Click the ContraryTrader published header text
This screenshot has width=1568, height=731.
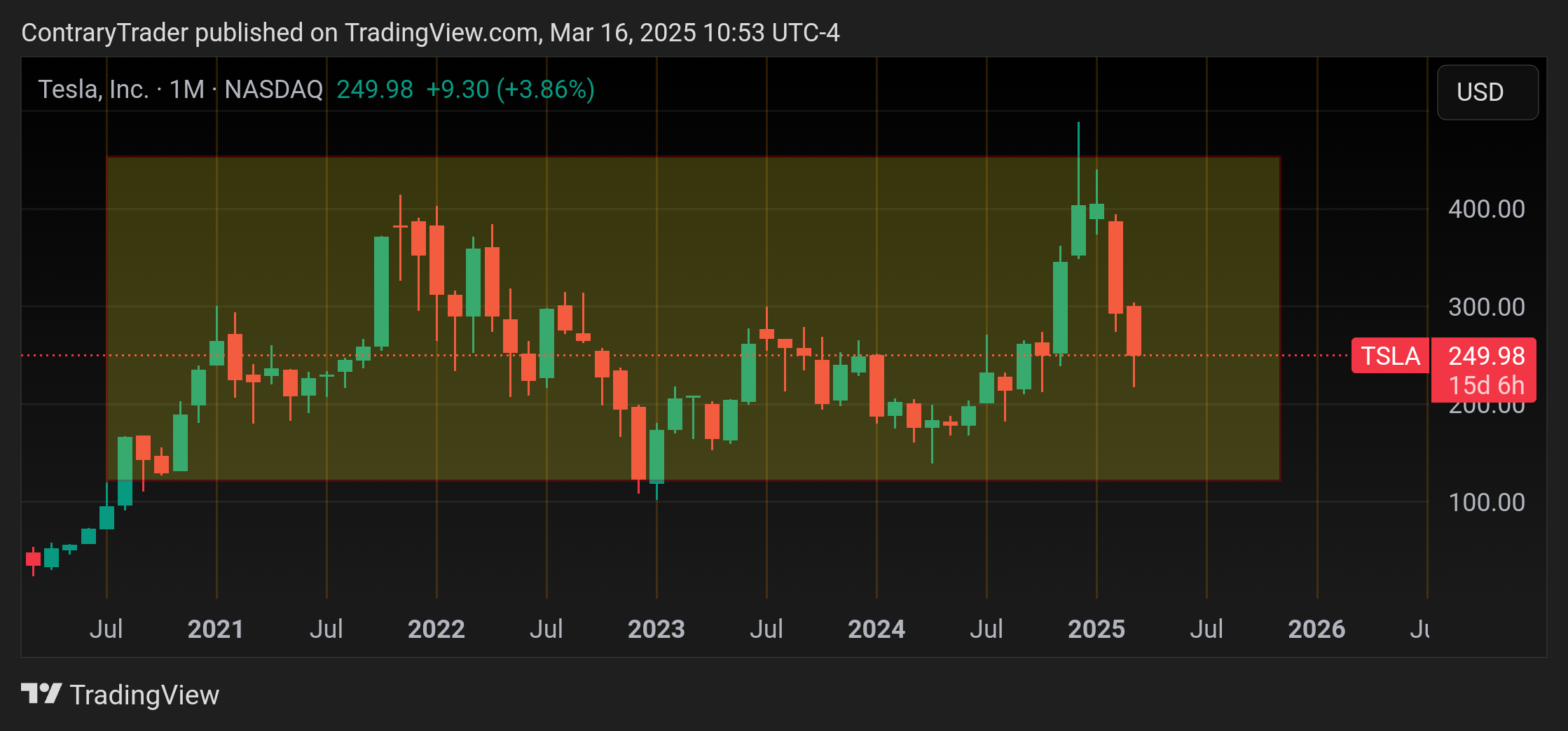(x=430, y=33)
